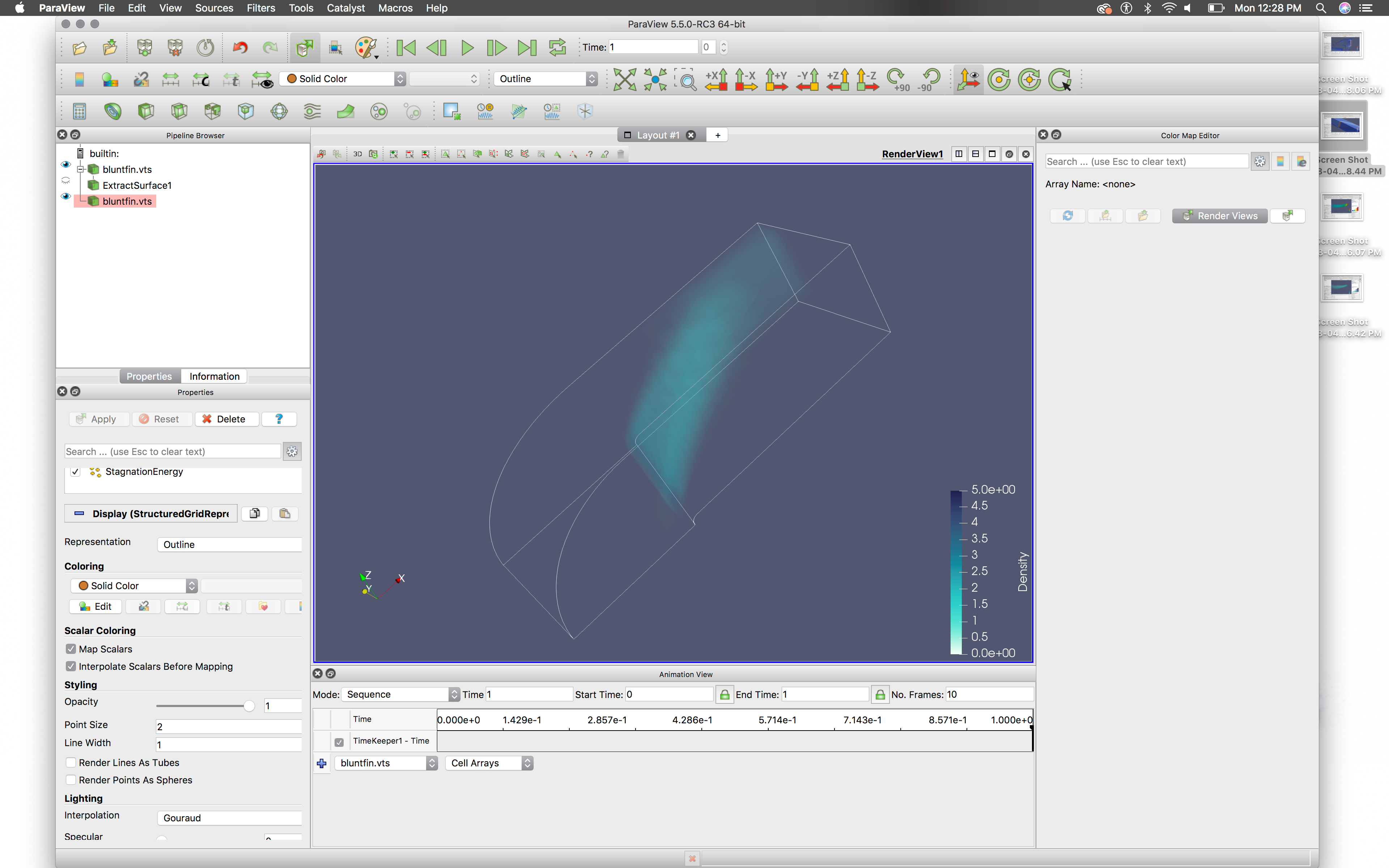The image size is (1389, 868).
Task: Open the color palette loader icon
Action: point(366,48)
